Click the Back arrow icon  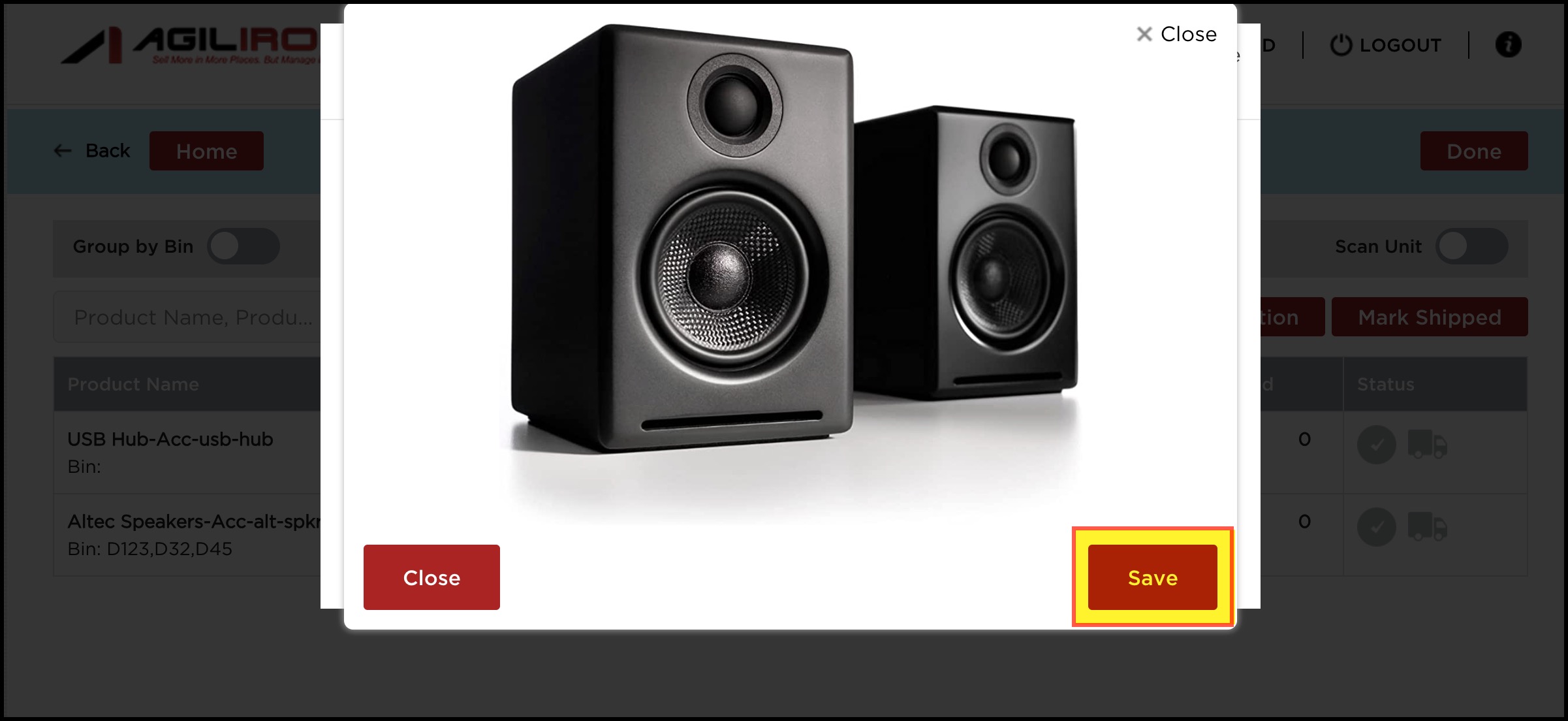point(63,151)
